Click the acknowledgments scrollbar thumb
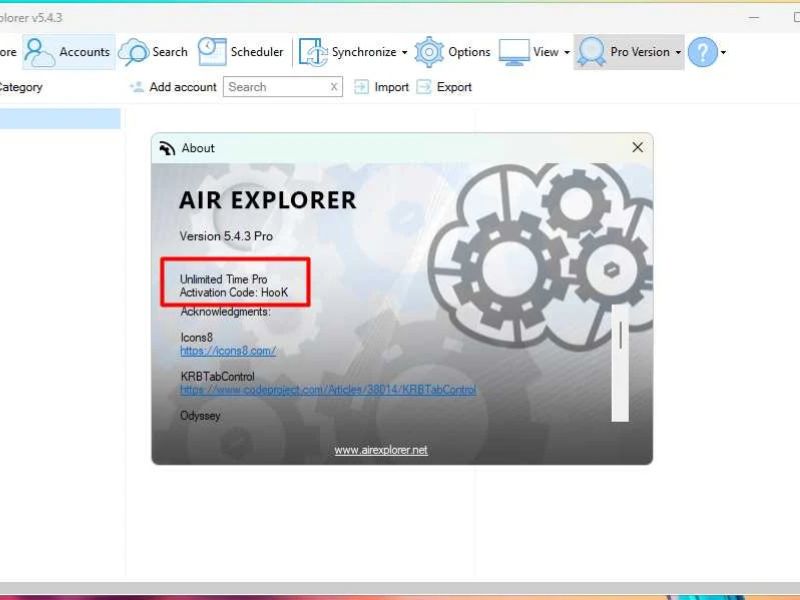This screenshot has width=800, height=600. 620,336
